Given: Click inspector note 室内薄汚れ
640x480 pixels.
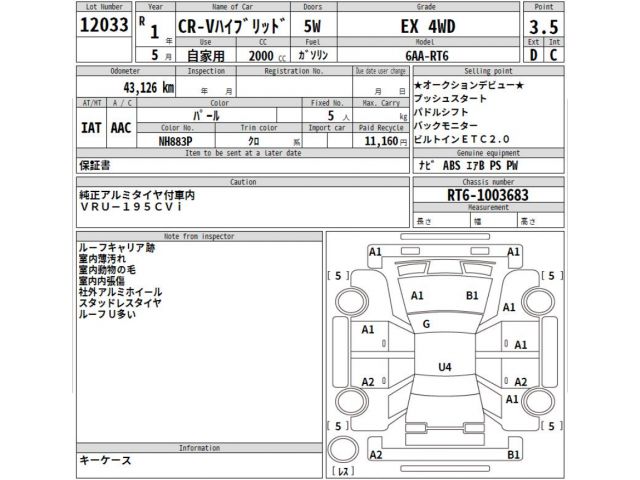Looking at the screenshot, I should tap(102, 258).
